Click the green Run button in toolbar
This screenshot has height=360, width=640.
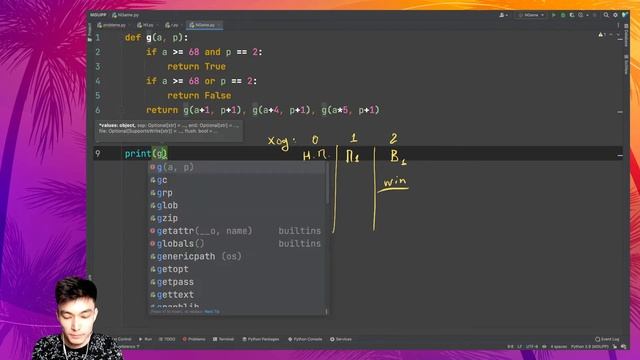pos(553,15)
